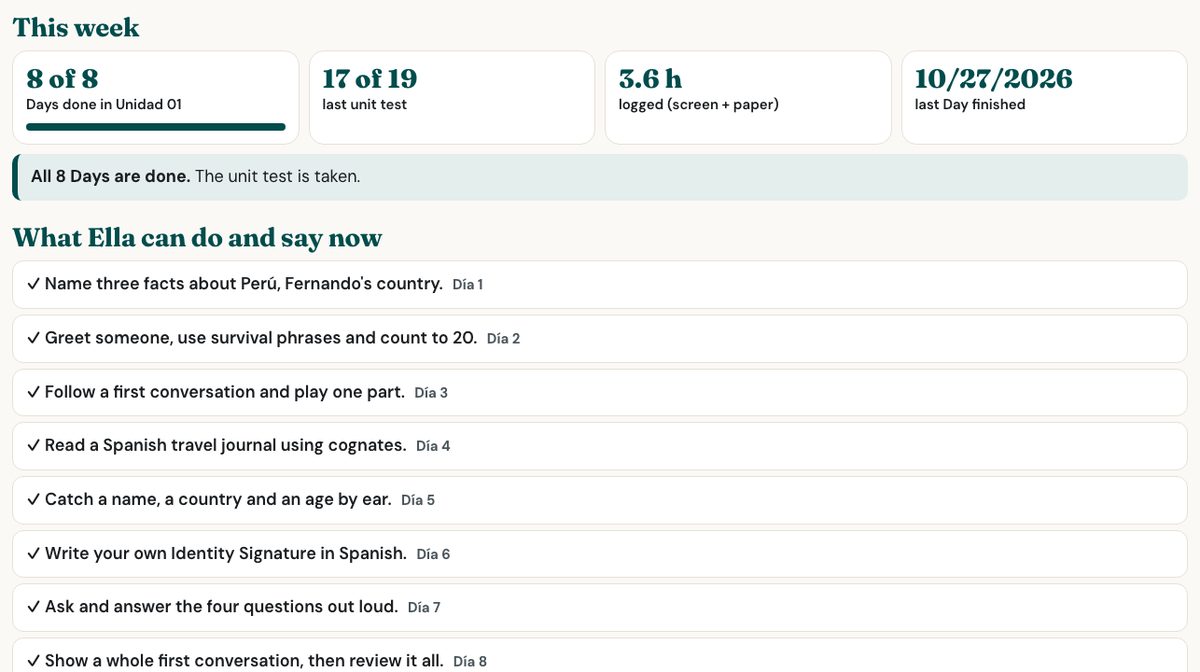This screenshot has width=1200, height=672.
Task: Click the checkmark next to Greet someone row
Action: coord(33,338)
